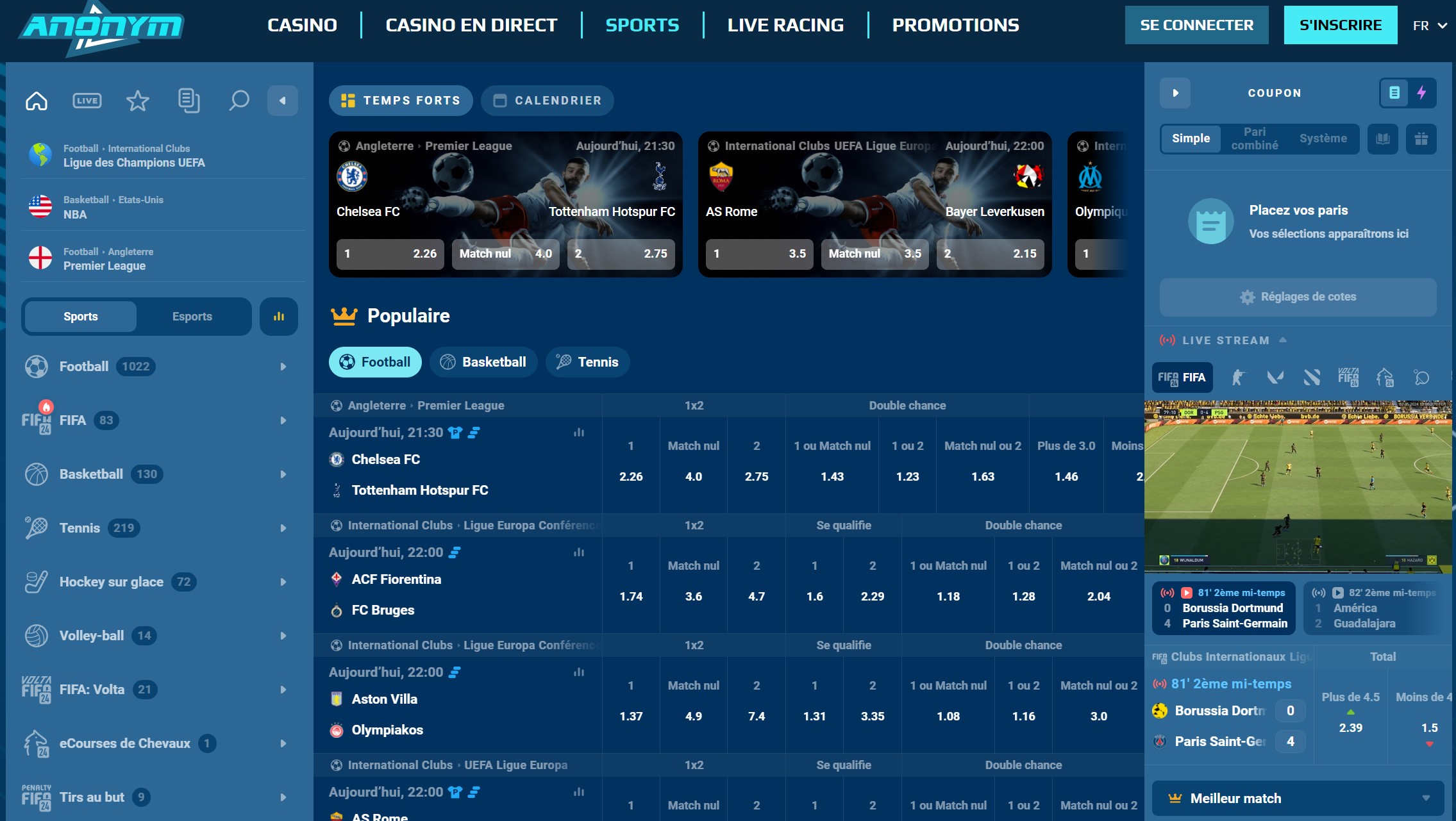This screenshot has width=1456, height=821.
Task: Open stats icon for ACF Fiorentina match
Action: point(579,552)
